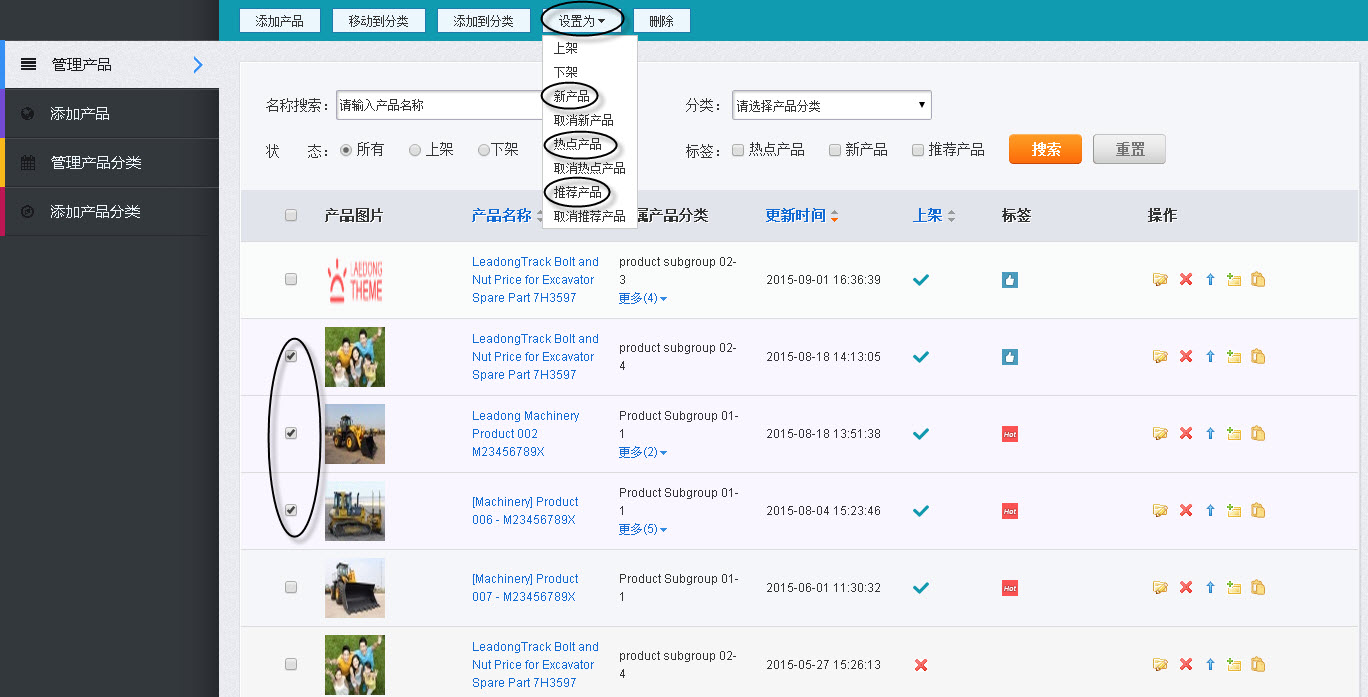Open 管理产品分类 in the sidebar

point(95,163)
